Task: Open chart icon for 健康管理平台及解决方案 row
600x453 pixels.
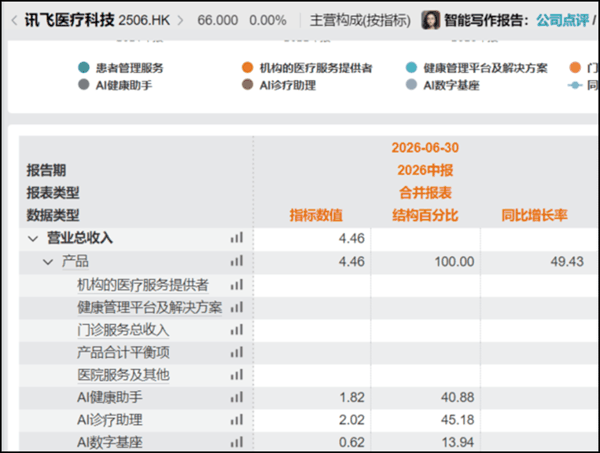Action: [236, 307]
